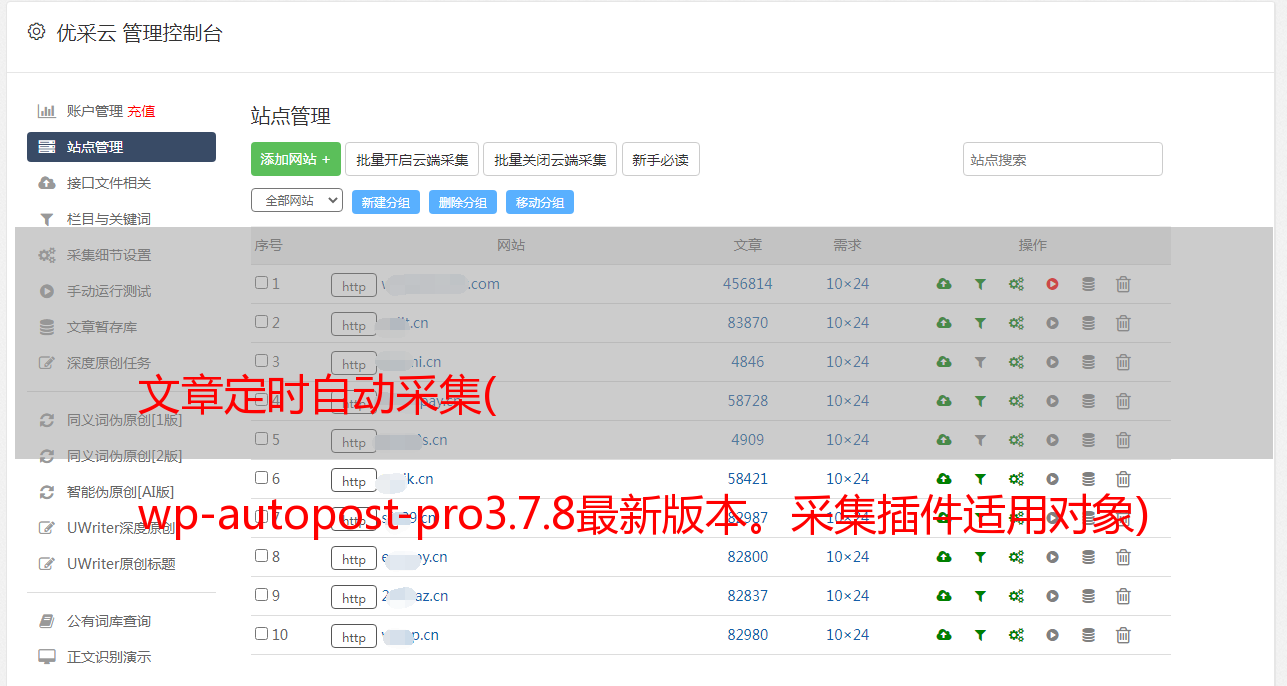
Task: Click the filter icon in row 2
Action: 980,323
